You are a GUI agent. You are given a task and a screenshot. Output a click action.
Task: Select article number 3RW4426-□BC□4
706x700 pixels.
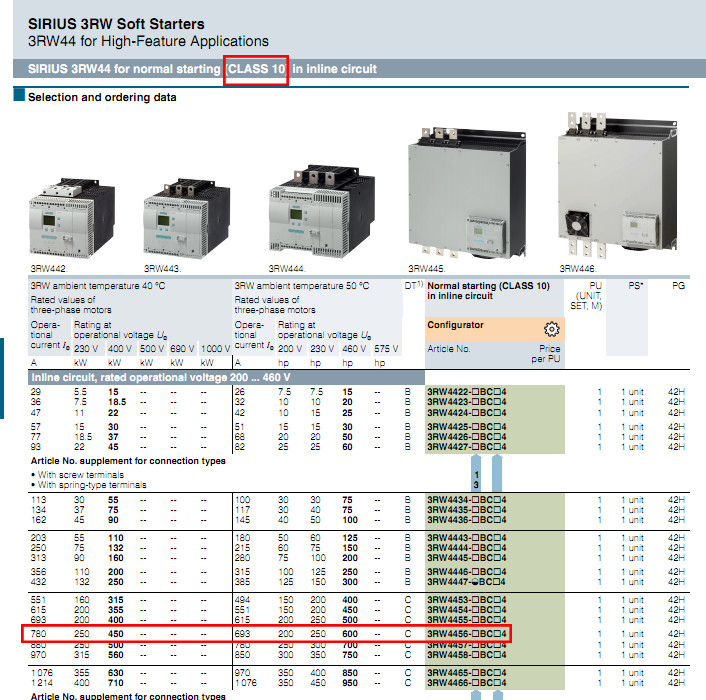tap(466, 437)
